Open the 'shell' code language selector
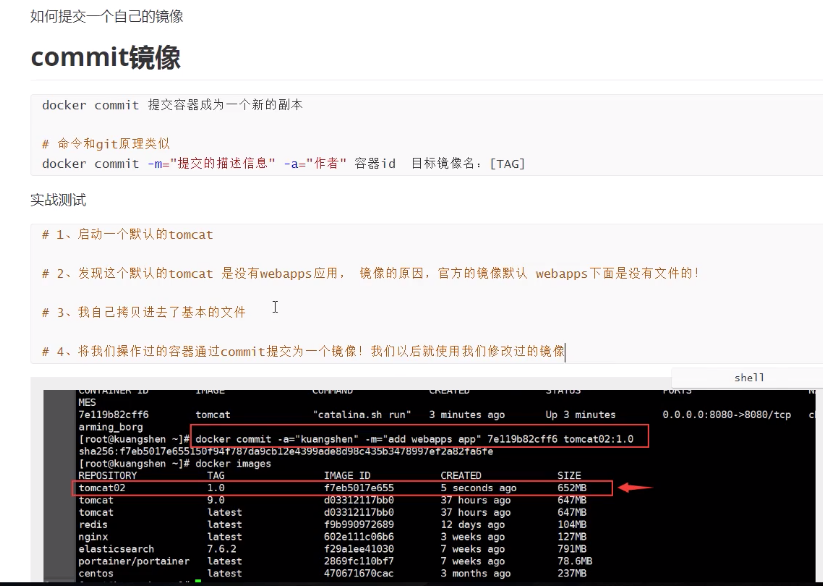 [749, 378]
